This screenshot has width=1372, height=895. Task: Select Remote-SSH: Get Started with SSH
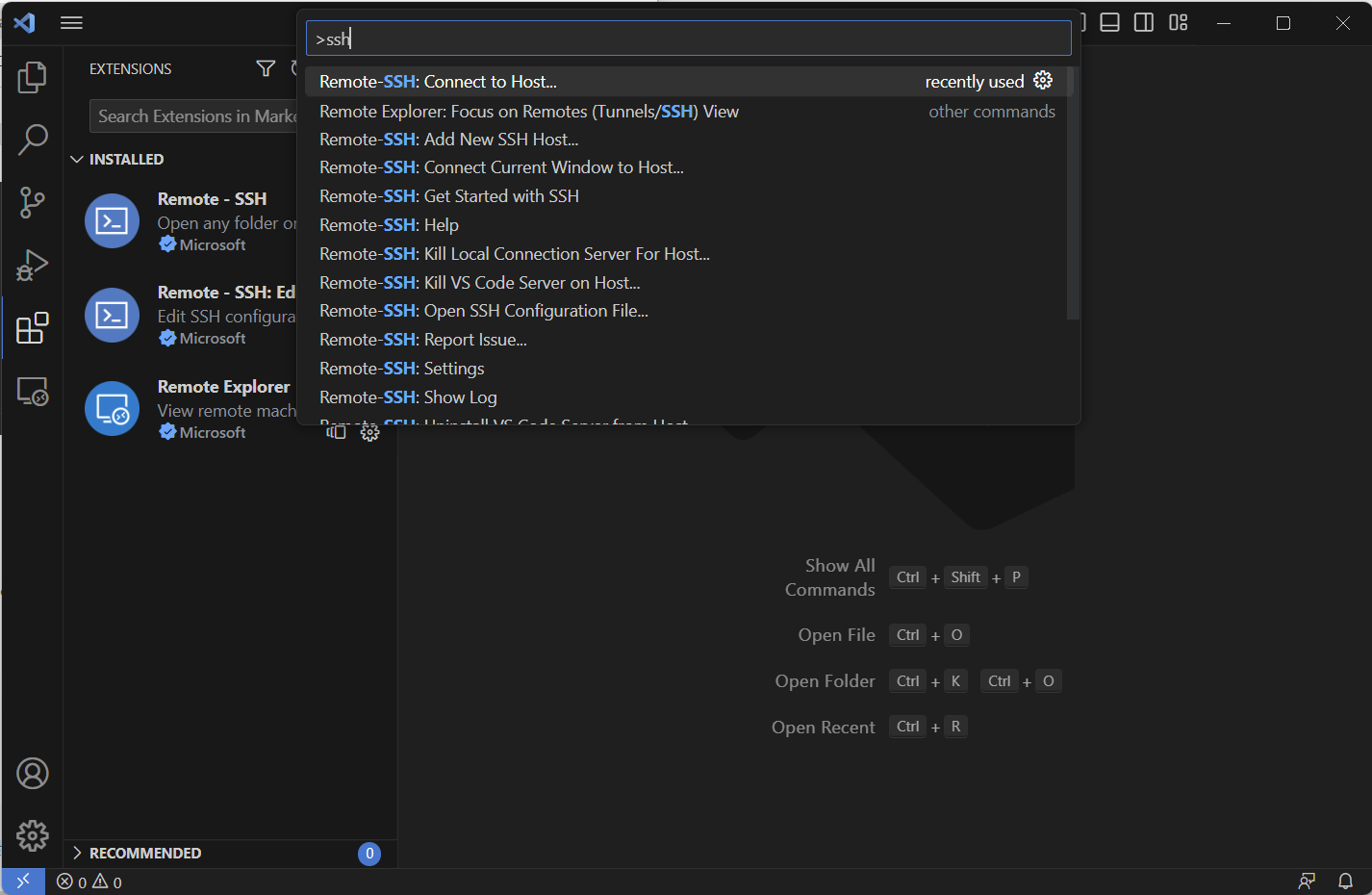(x=686, y=196)
